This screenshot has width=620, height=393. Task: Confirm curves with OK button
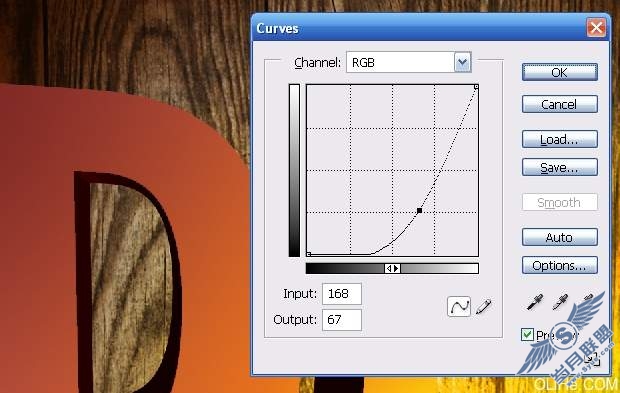560,72
